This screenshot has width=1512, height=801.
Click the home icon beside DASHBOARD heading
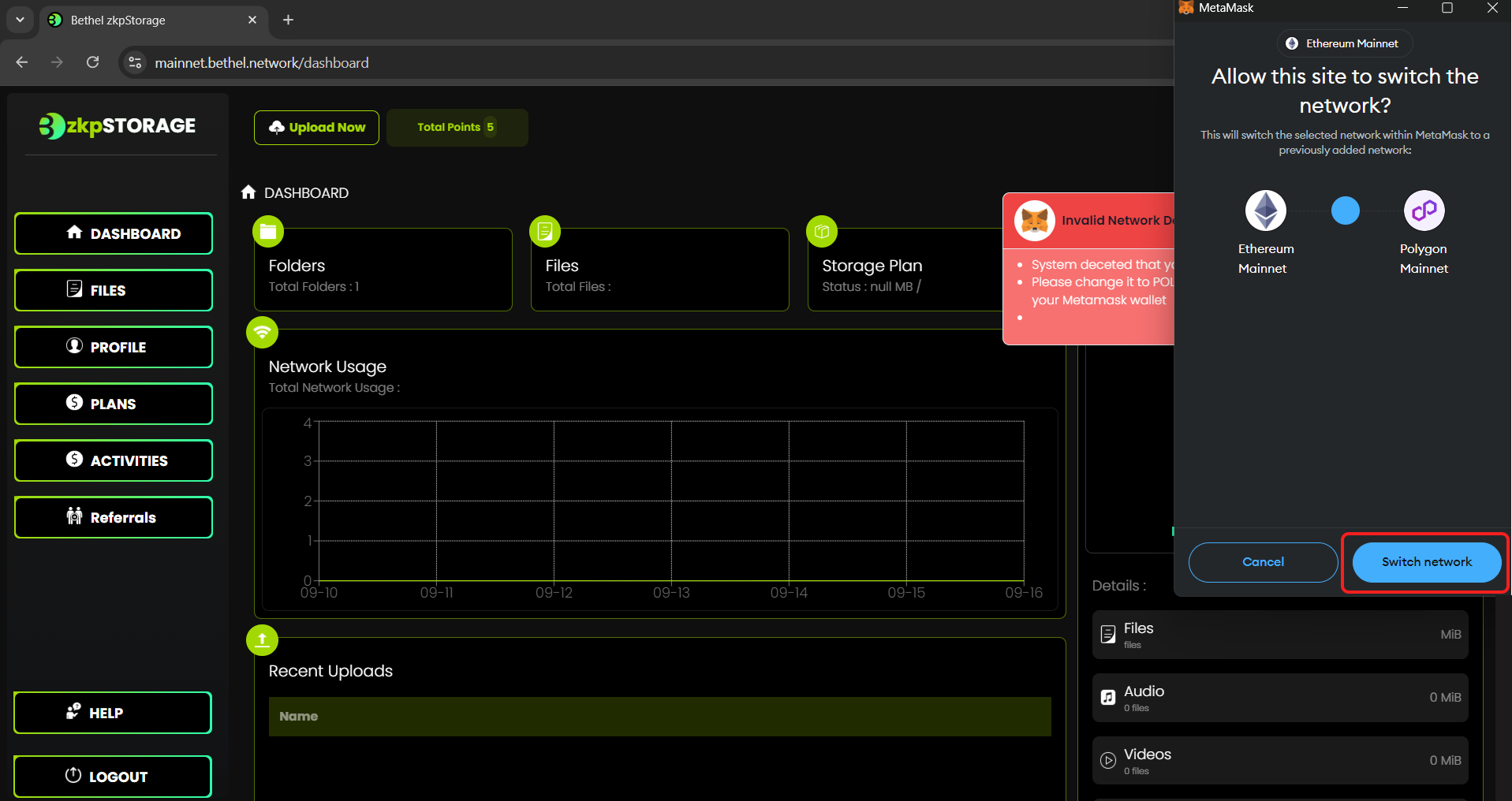(248, 192)
